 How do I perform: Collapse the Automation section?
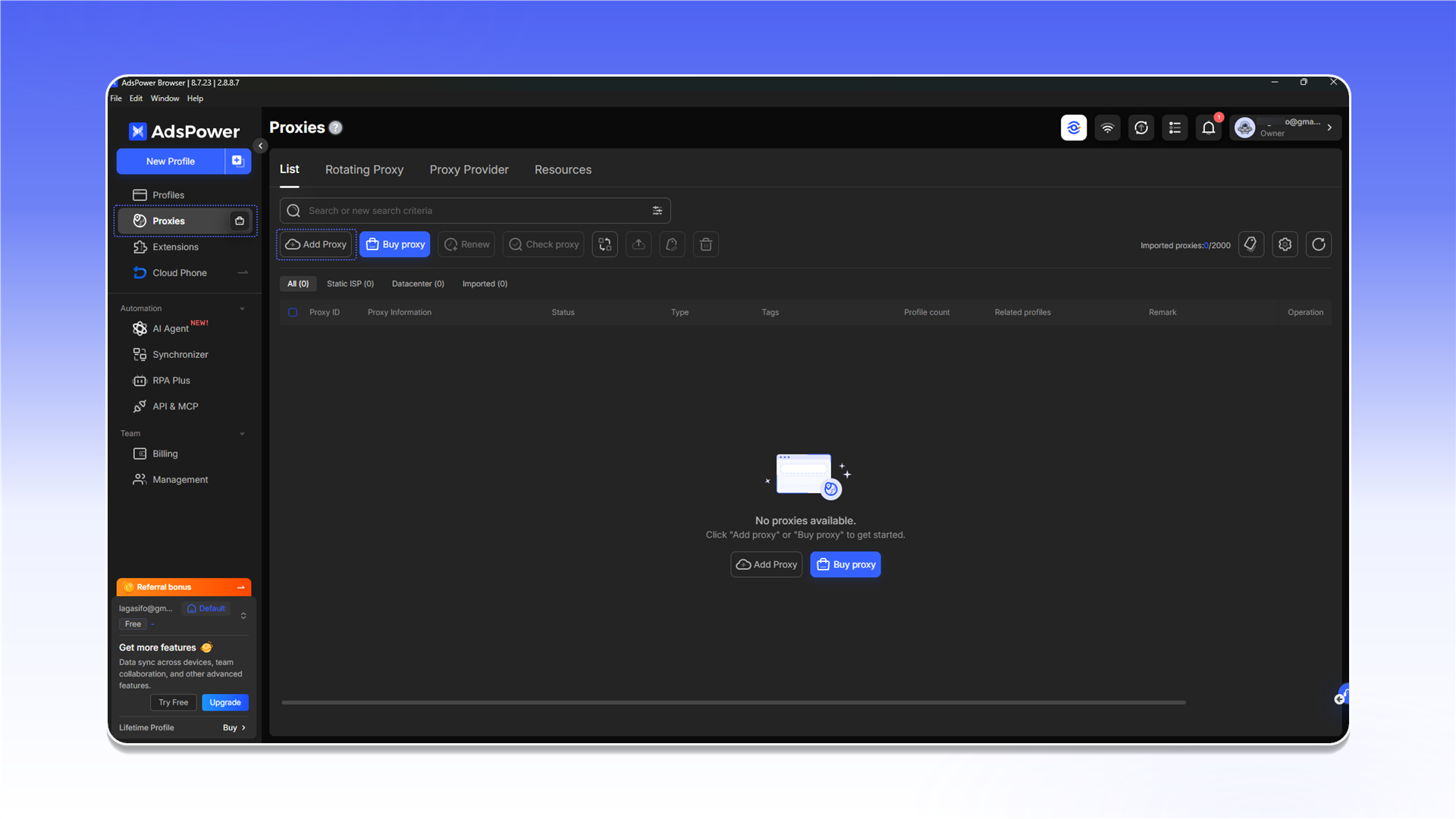click(243, 309)
